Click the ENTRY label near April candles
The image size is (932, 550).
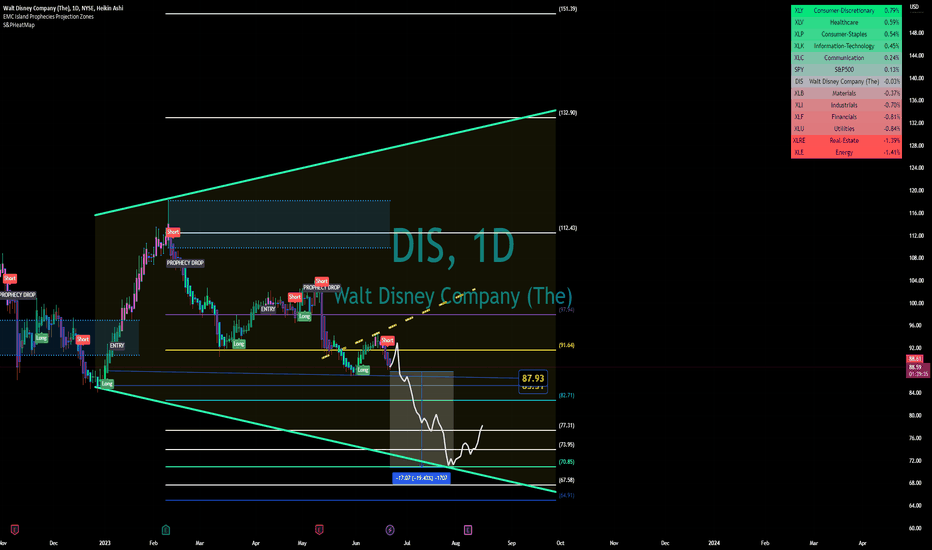(268, 309)
